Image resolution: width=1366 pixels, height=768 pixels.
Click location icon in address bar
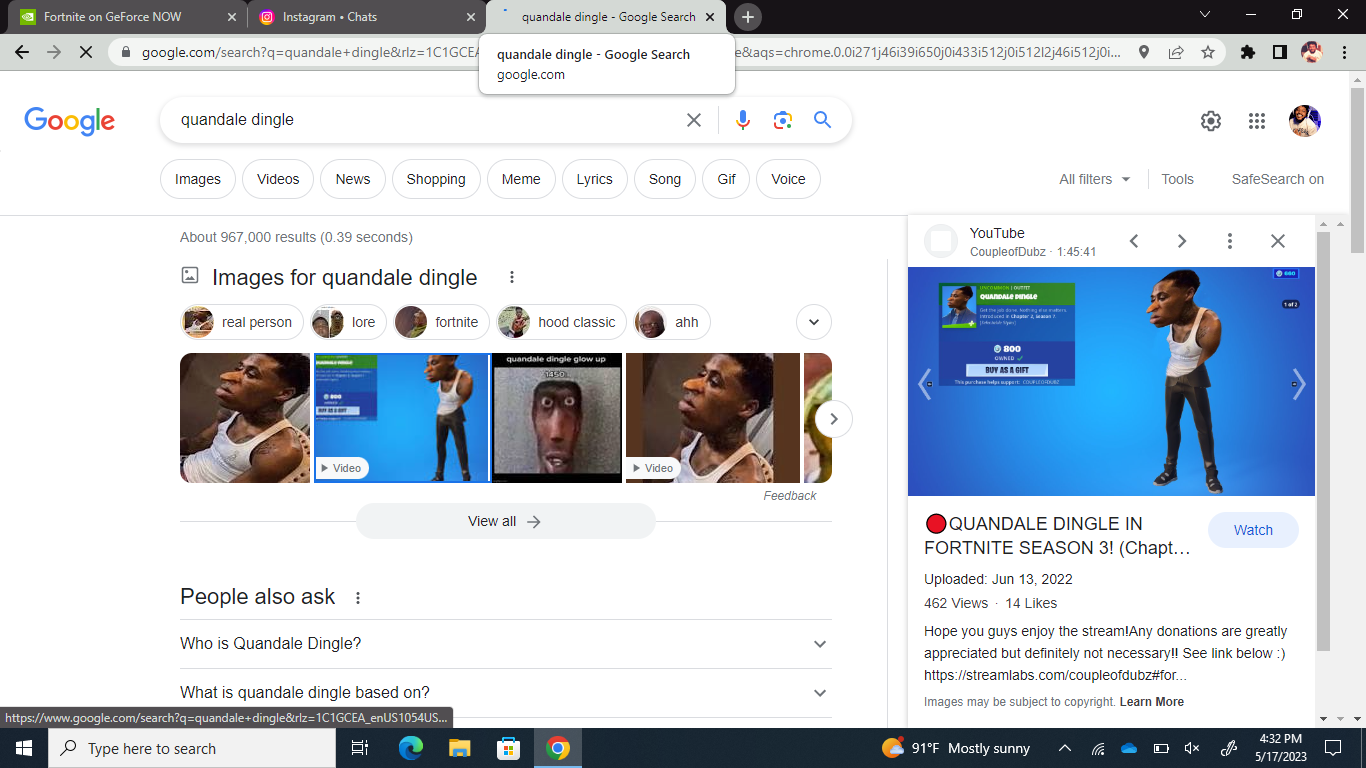[x=1144, y=52]
